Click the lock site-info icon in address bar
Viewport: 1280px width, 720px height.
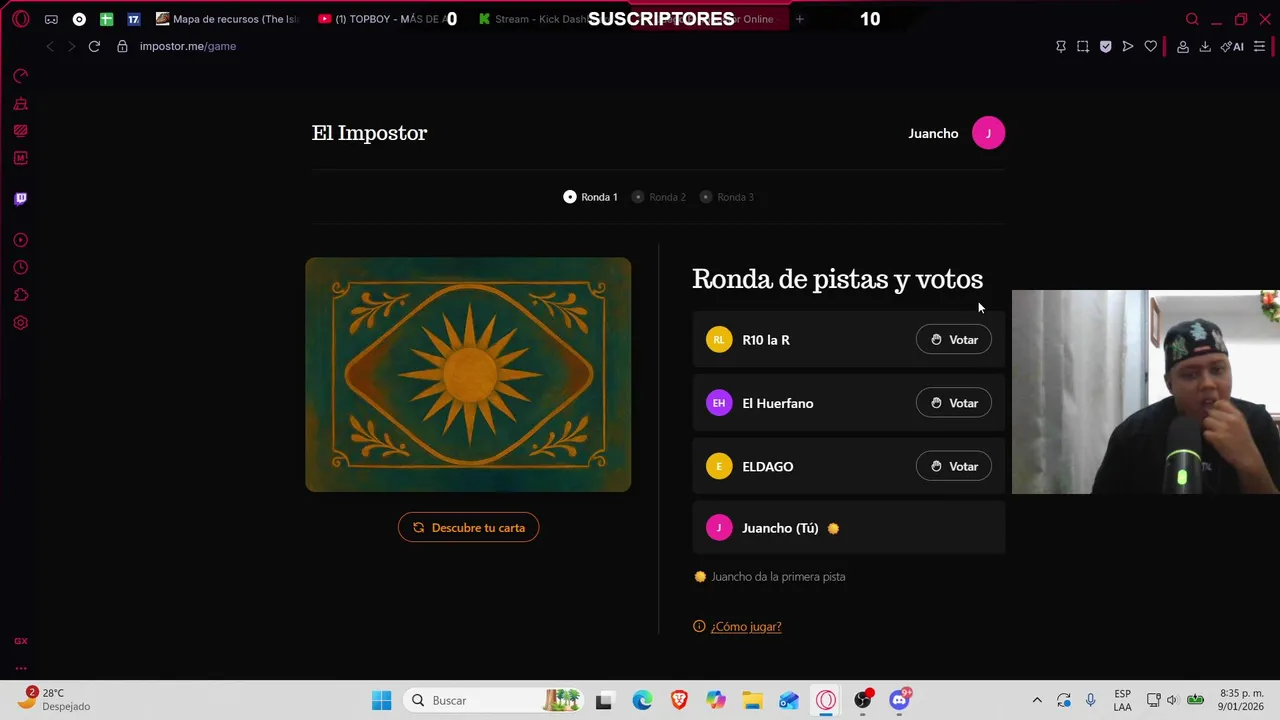tap(122, 46)
